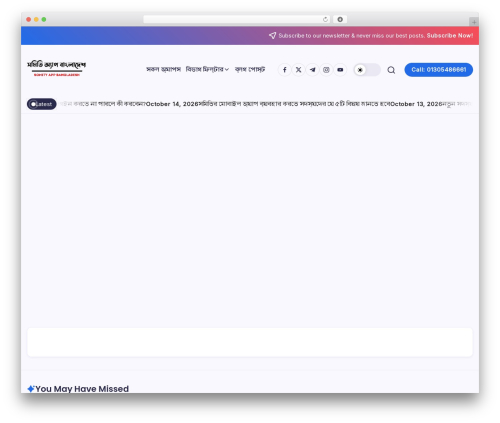Click the paper plane newsletter icon

point(272,35)
